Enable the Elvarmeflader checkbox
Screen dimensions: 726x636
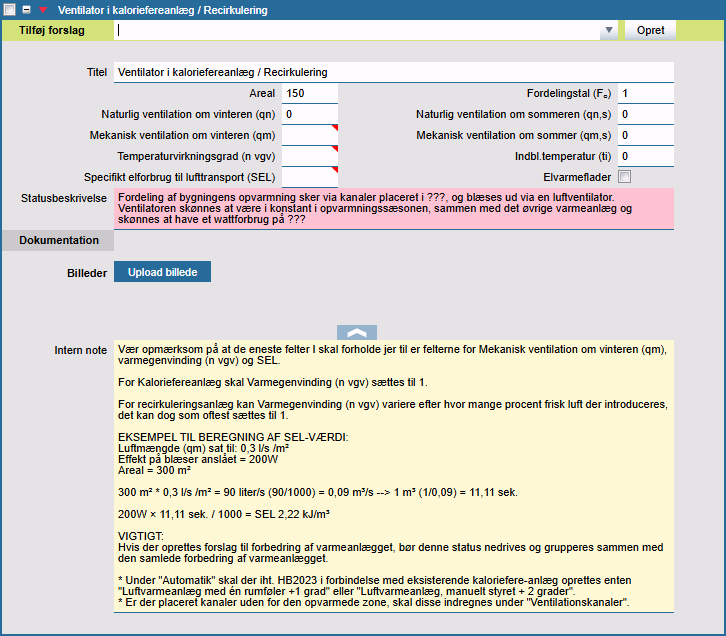pos(625,177)
